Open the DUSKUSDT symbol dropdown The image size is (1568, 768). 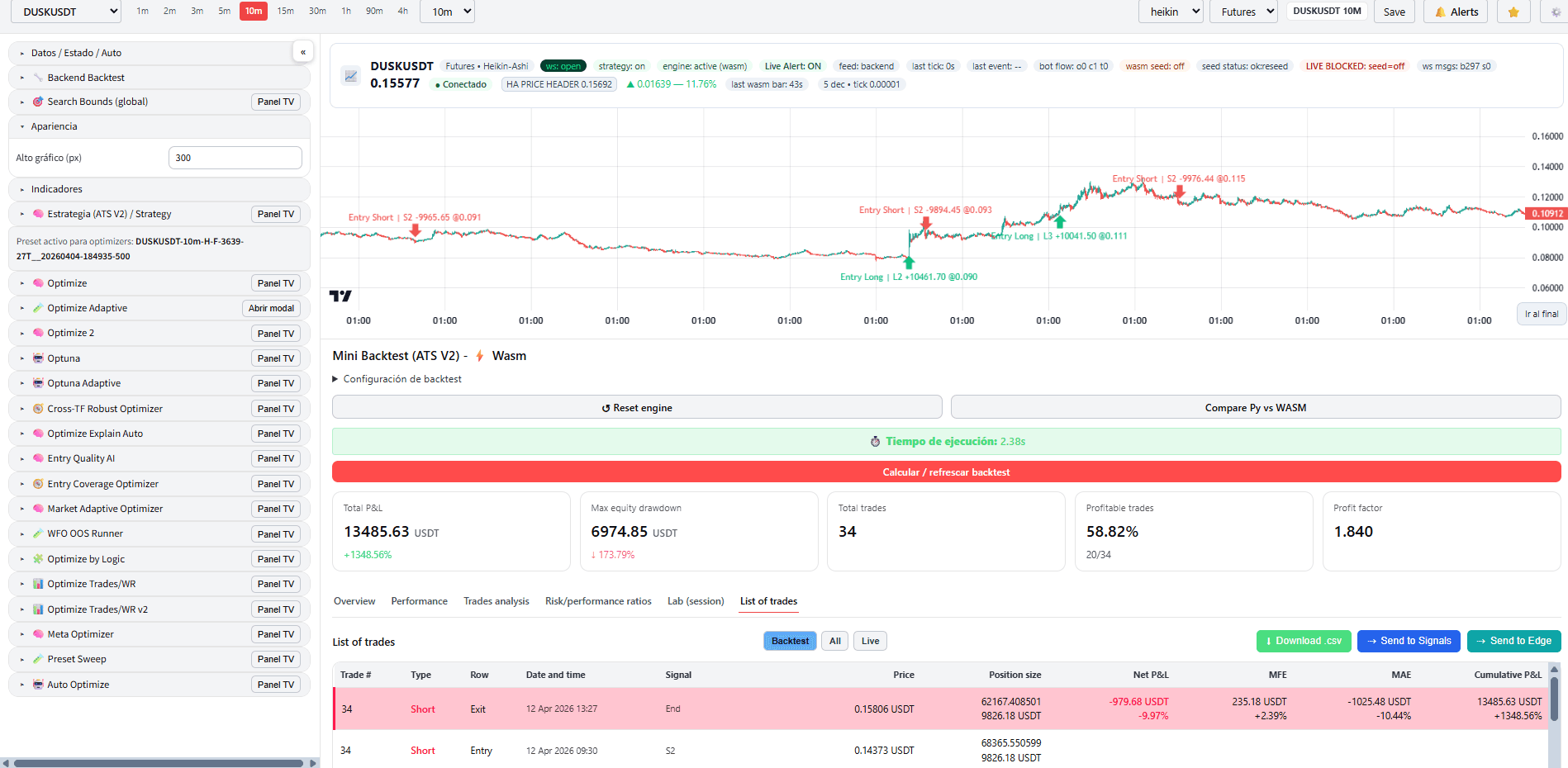64,12
